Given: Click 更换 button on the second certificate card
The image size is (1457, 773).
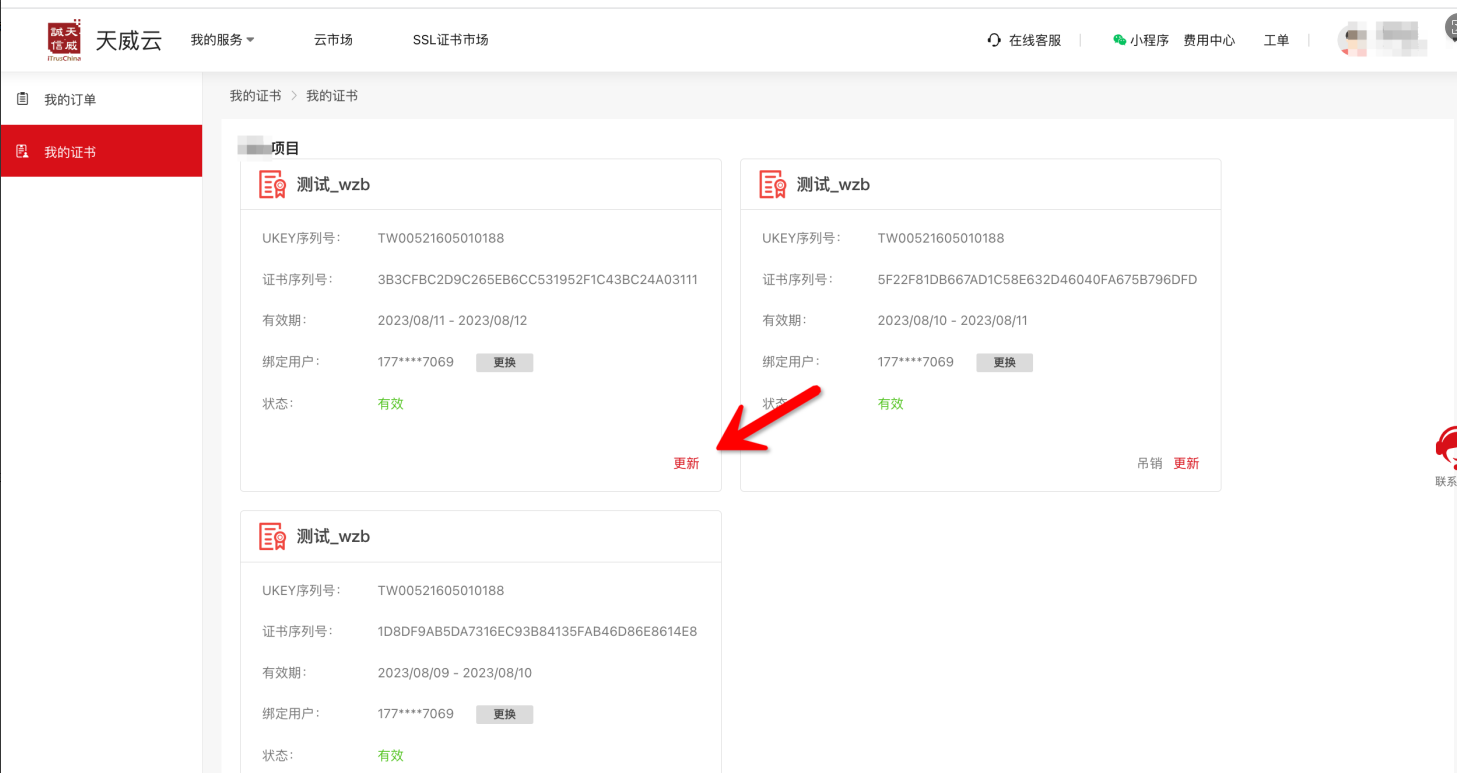Looking at the screenshot, I should coord(1004,362).
